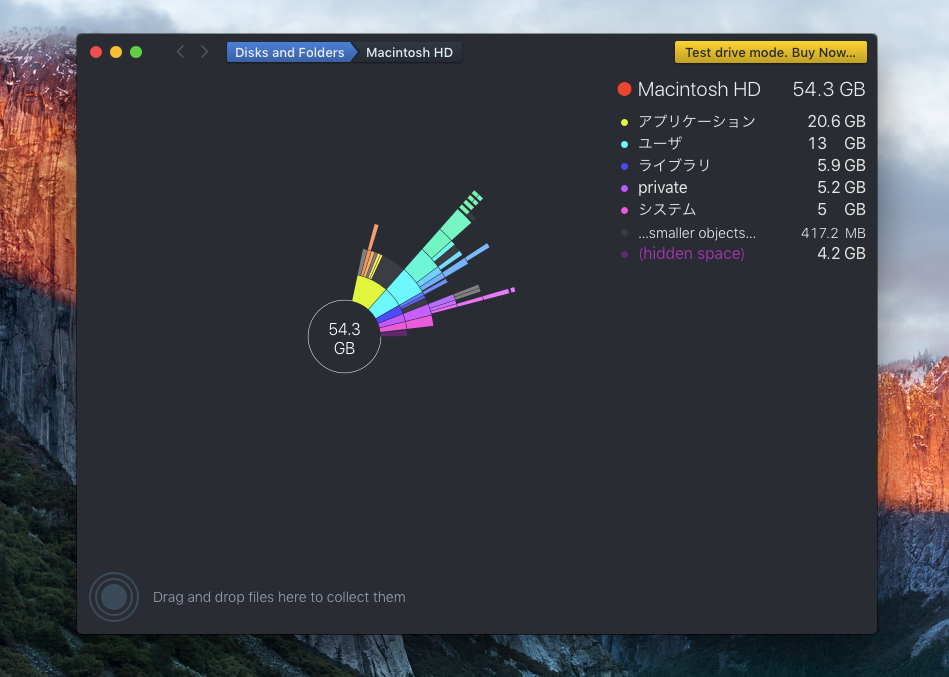Click the collector drop target circle
The image size is (949, 677).
coord(114,597)
